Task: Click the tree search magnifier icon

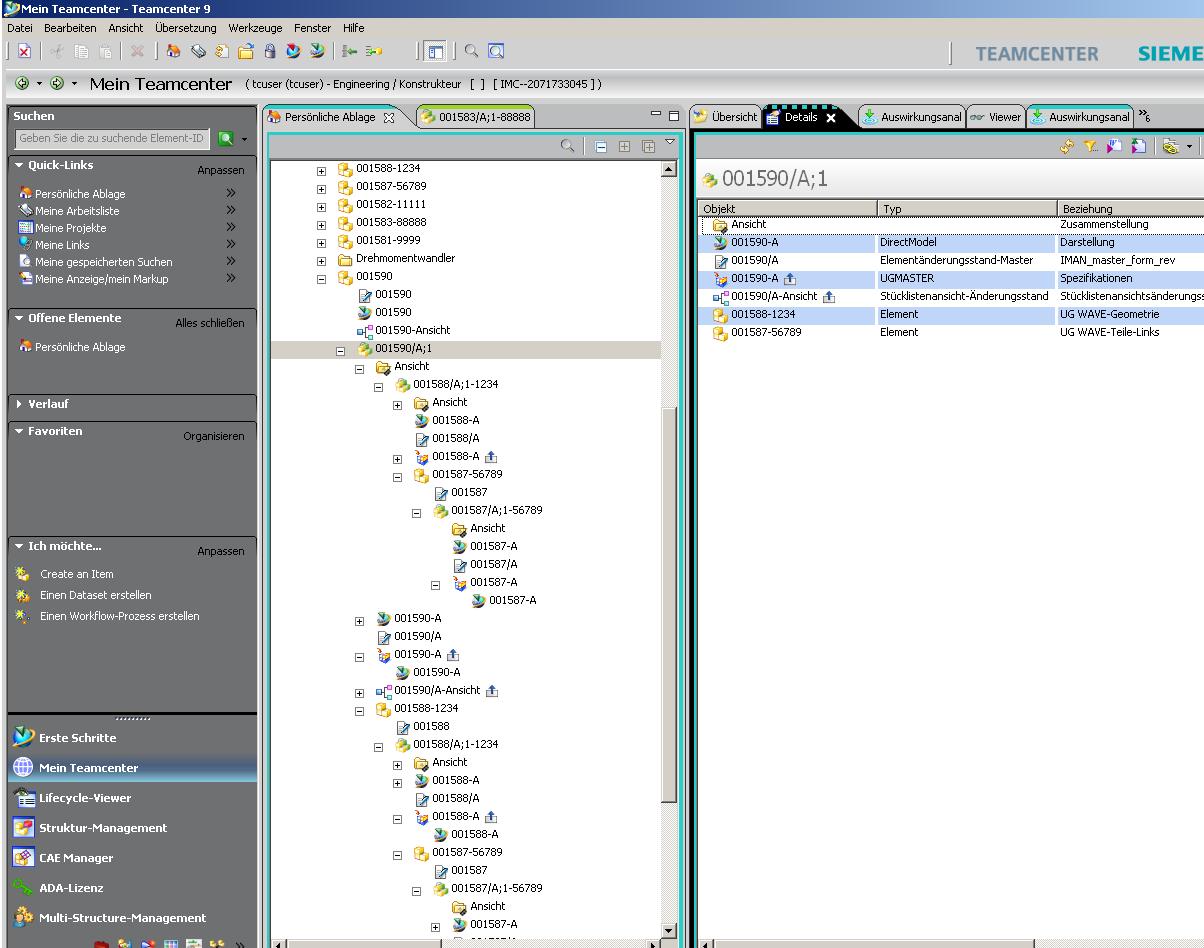Action: tap(568, 146)
